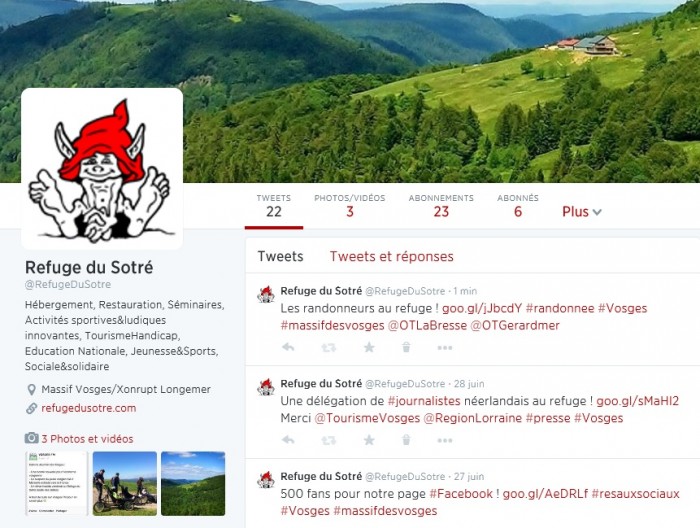Switch to Tweets et réponses tab
This screenshot has height=528, width=700.
[392, 256]
